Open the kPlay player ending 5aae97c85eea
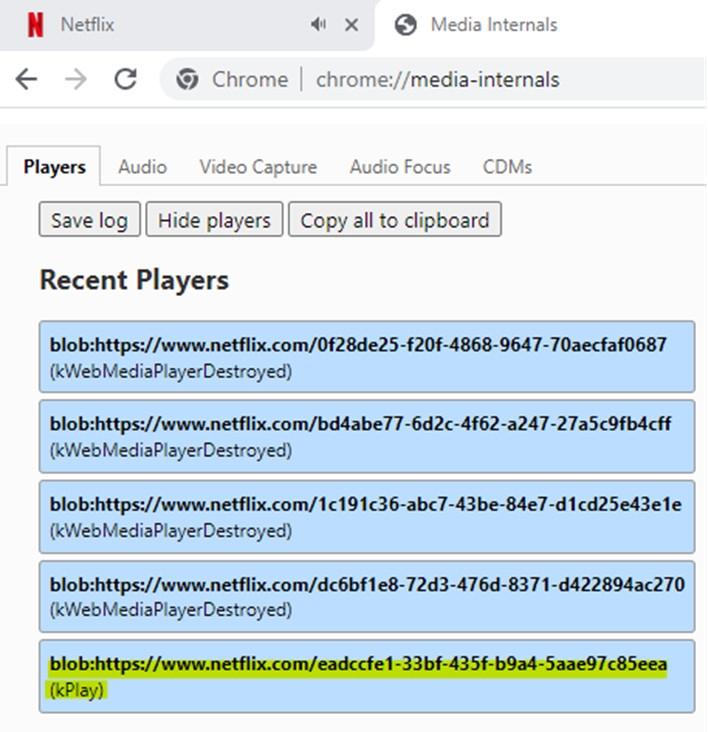The image size is (708, 732). [x=367, y=676]
